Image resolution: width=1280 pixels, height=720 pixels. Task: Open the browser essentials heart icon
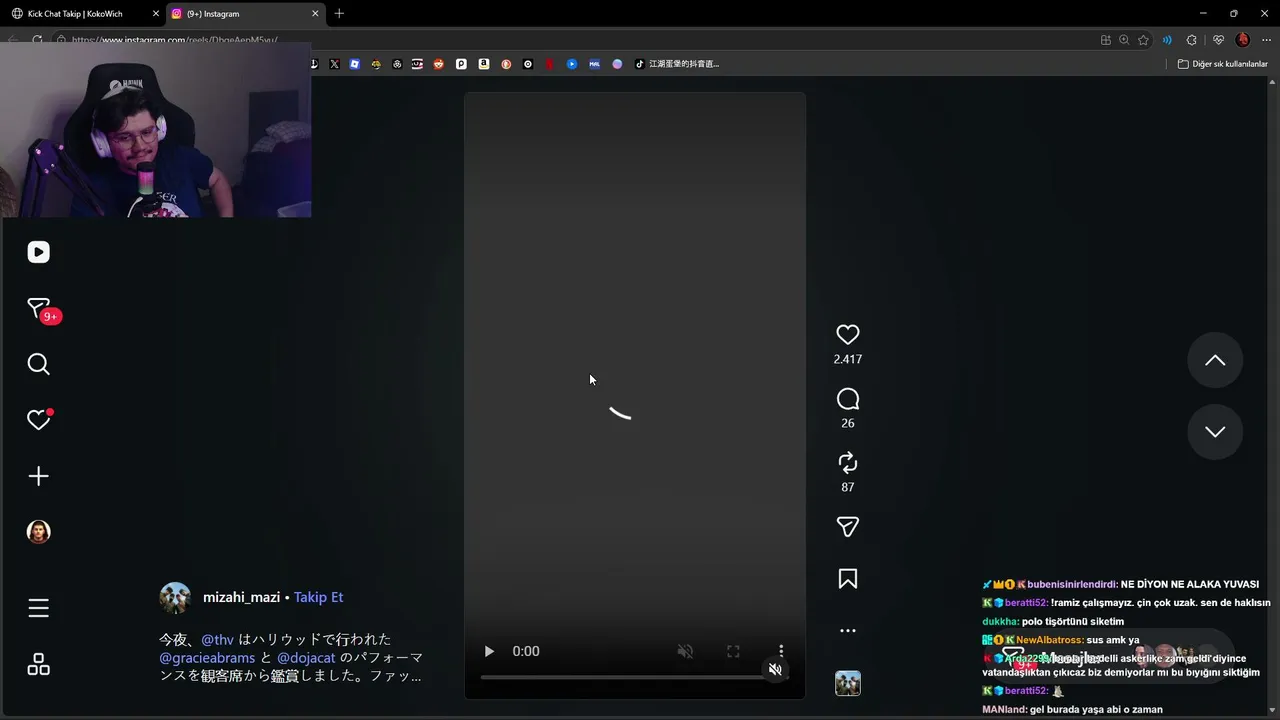1218,40
